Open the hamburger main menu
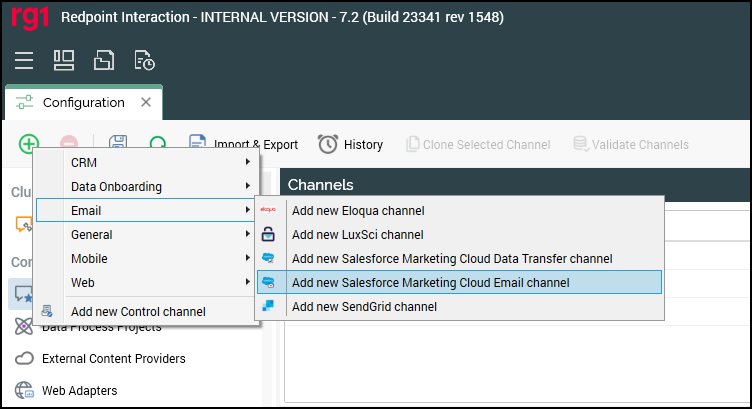Screen dimensions: 752x409 click(25, 61)
